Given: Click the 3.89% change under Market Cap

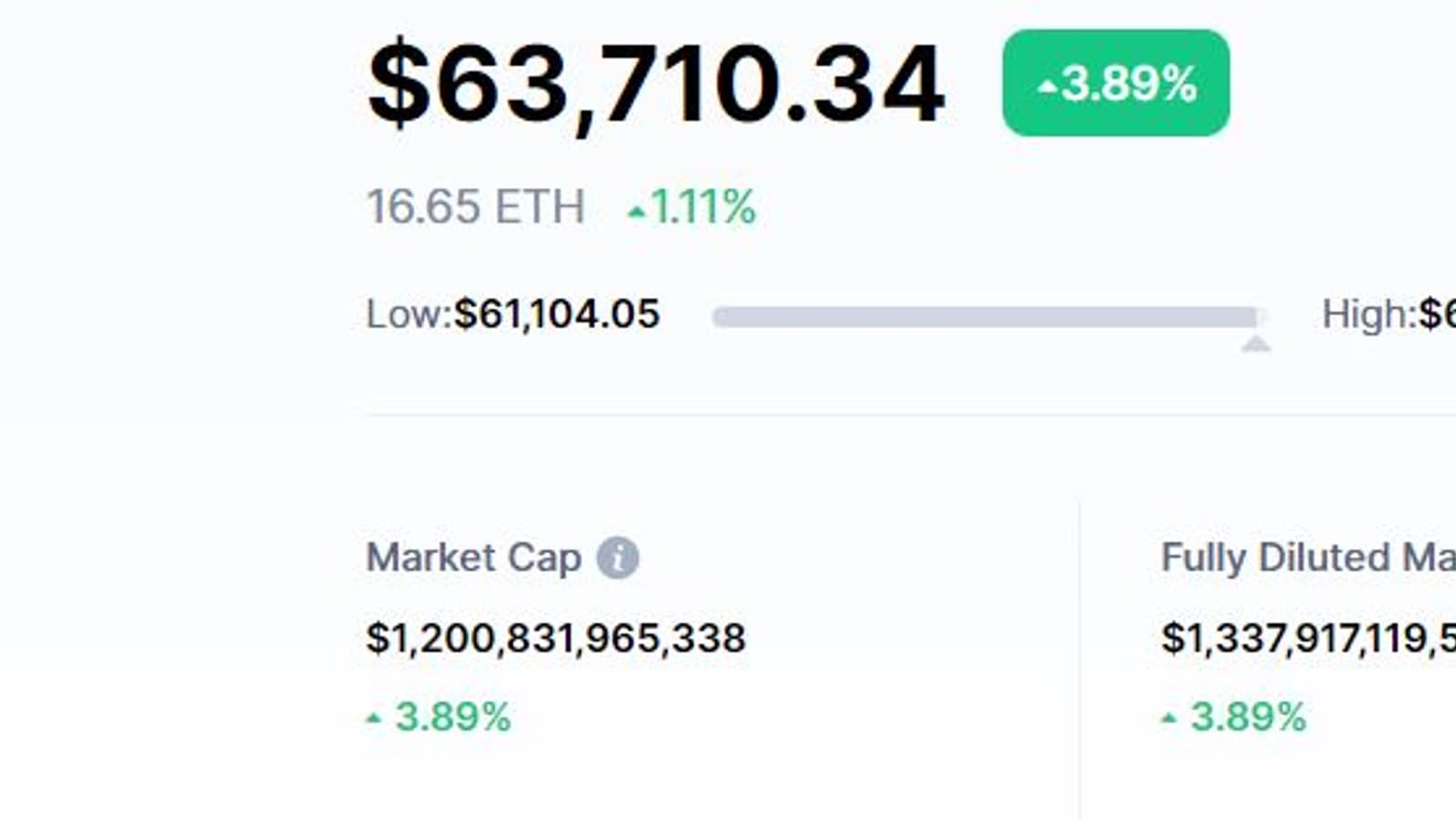Looking at the screenshot, I should coord(452,717).
